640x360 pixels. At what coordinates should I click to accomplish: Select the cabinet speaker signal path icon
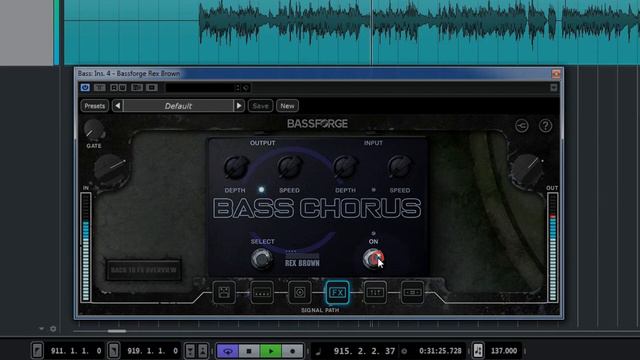point(300,292)
